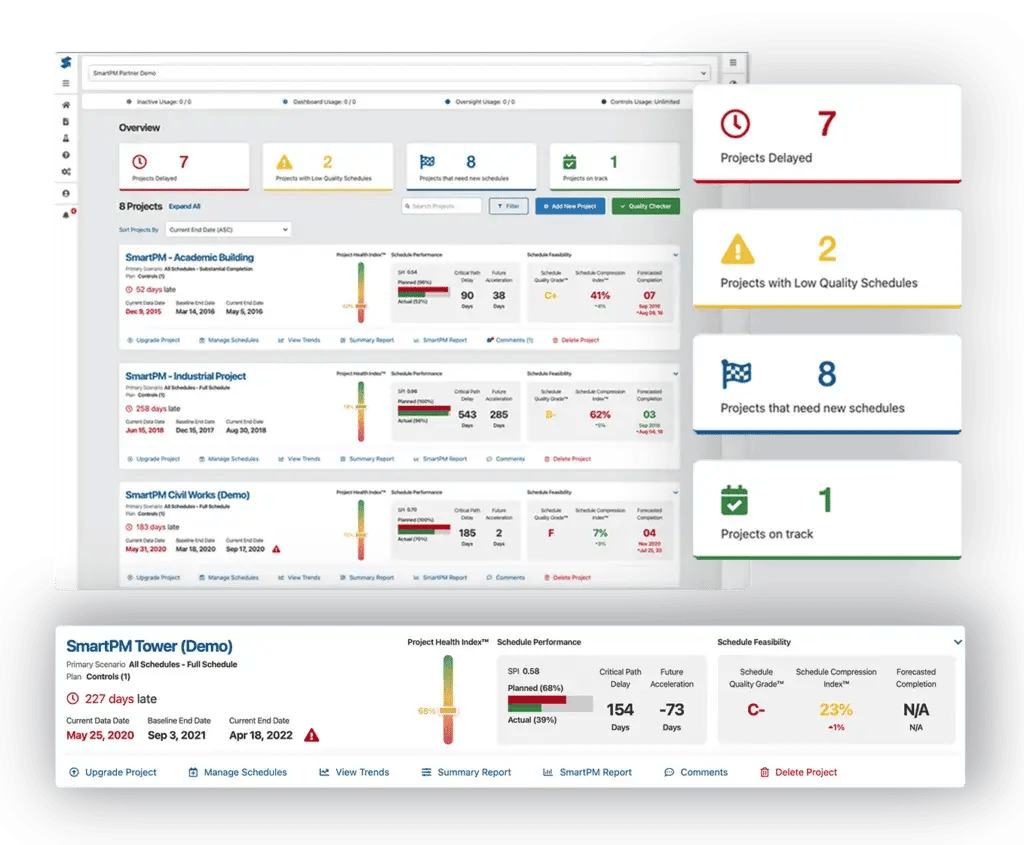Click the top-right hamburger menu icon

(733, 62)
